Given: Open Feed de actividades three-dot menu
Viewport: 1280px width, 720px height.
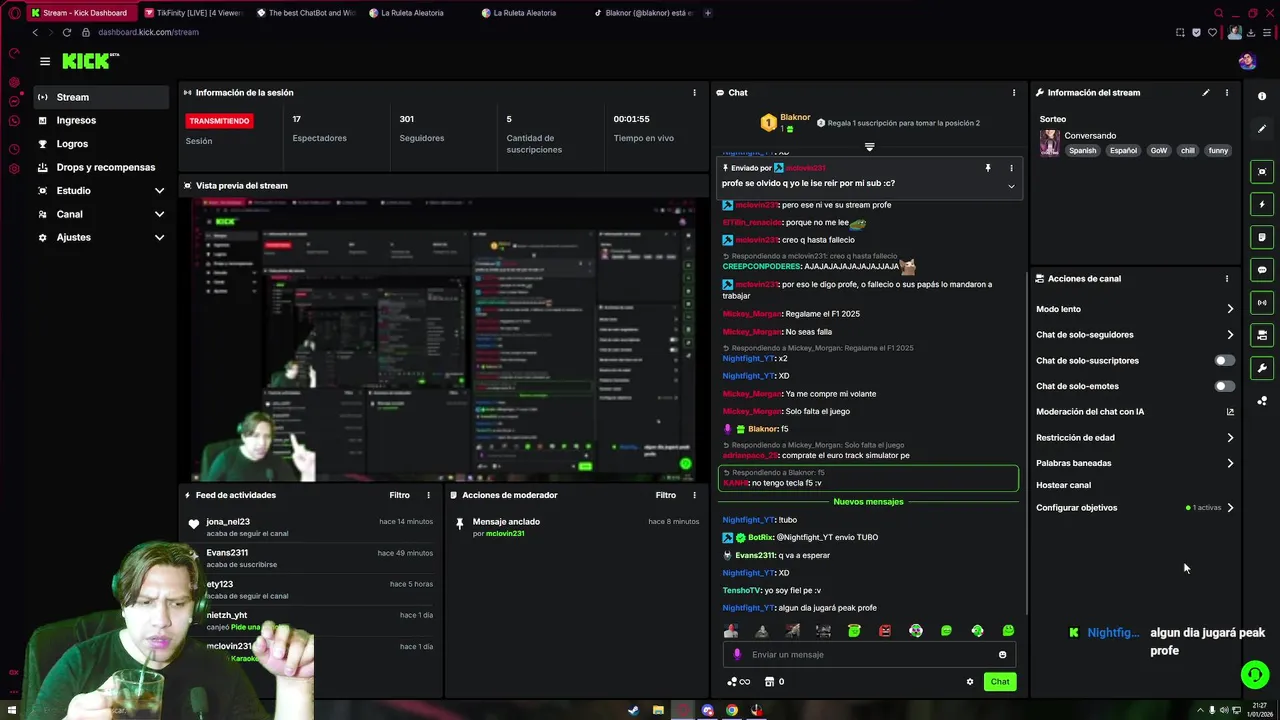Looking at the screenshot, I should point(428,495).
